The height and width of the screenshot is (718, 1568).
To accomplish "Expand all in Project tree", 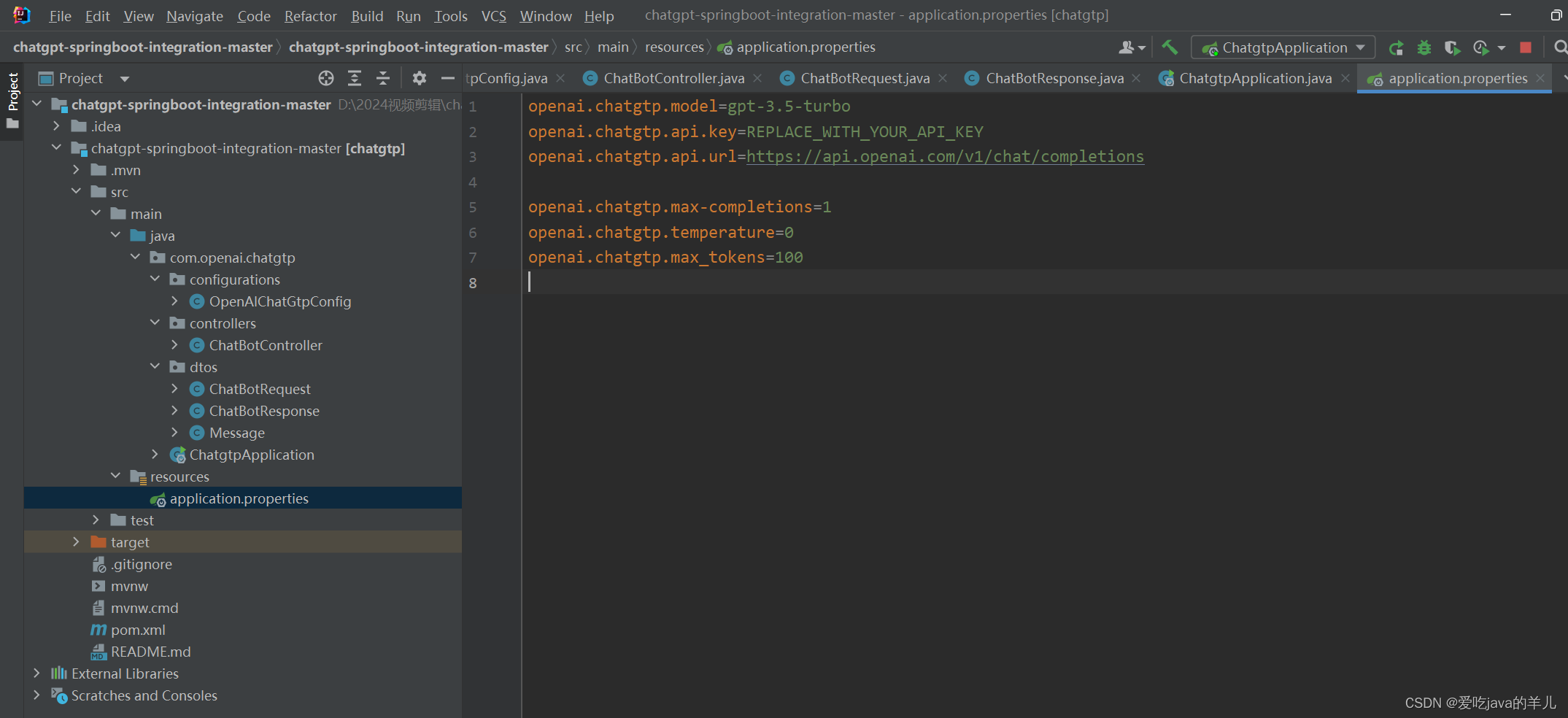I will point(355,78).
